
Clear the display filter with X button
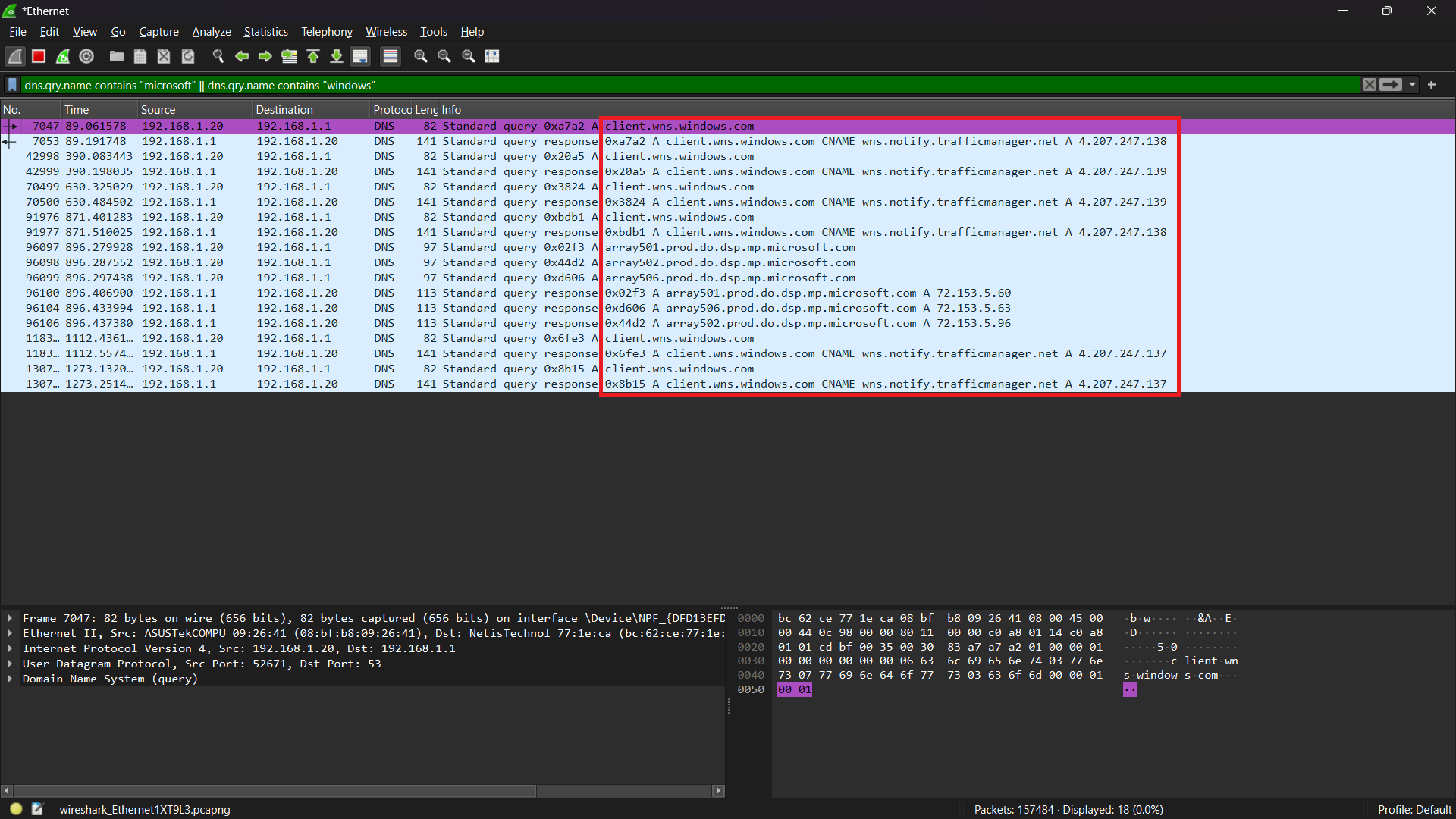[1370, 85]
